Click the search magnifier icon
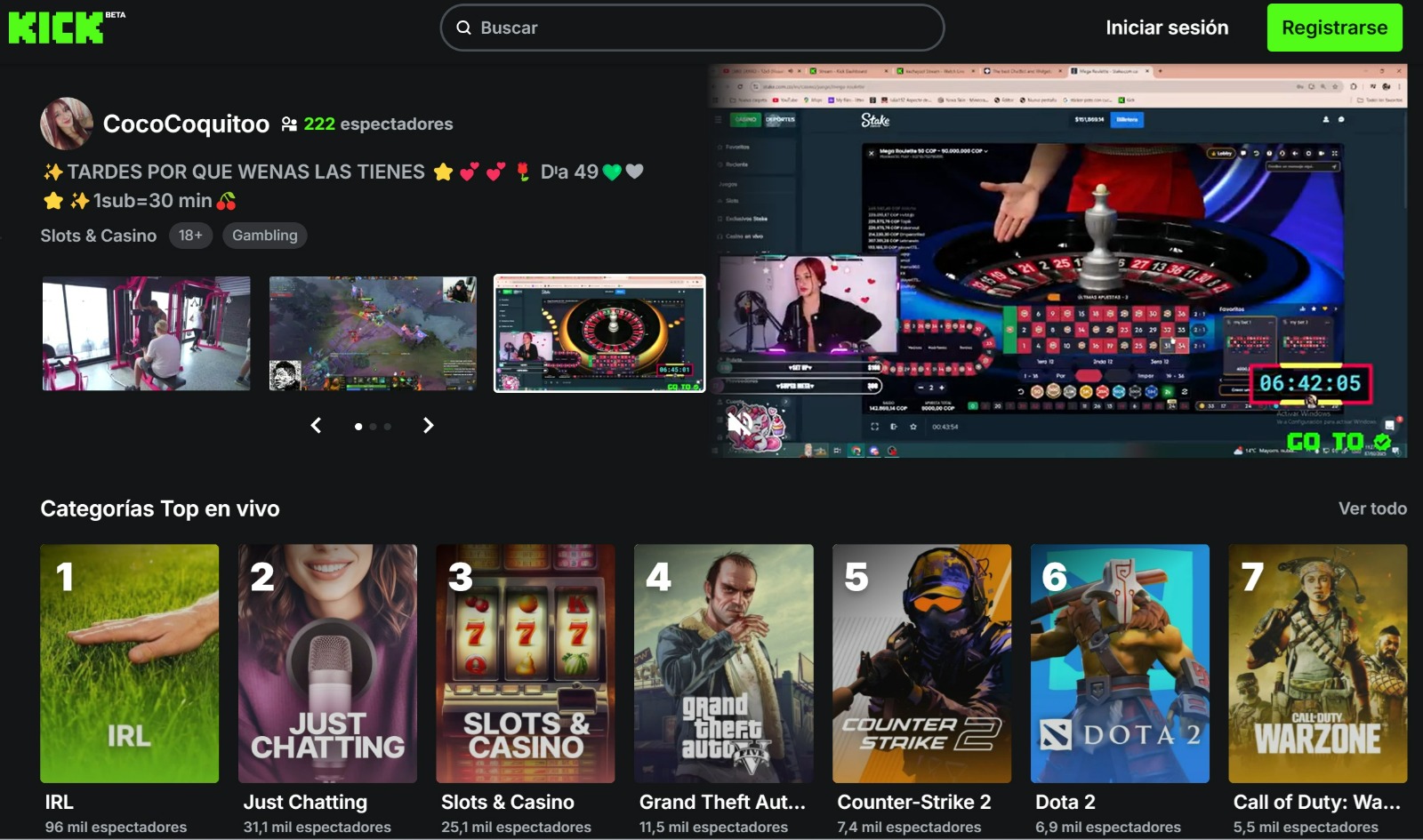This screenshot has height=840, width=1423. [x=463, y=28]
